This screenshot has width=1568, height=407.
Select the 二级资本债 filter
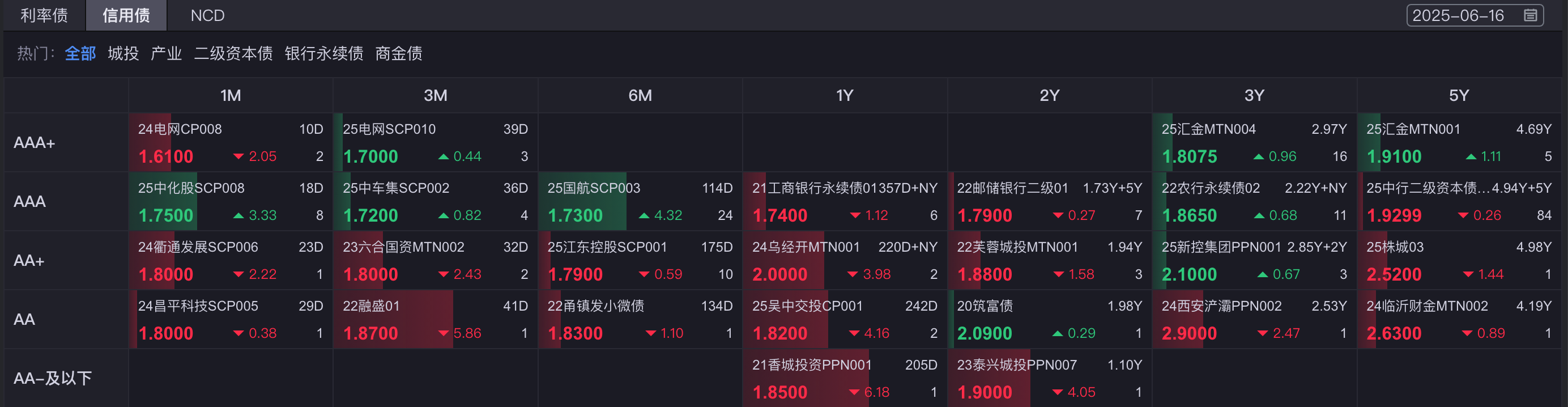click(233, 54)
